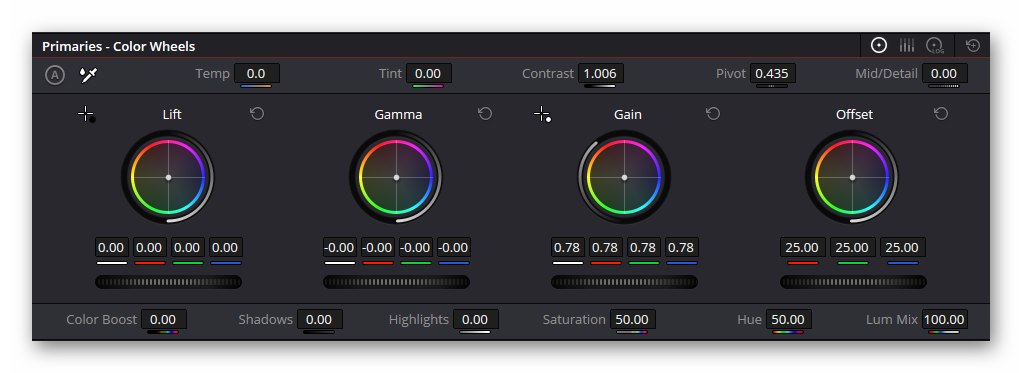
Task: Select the Shadows value field
Action: 319,320
